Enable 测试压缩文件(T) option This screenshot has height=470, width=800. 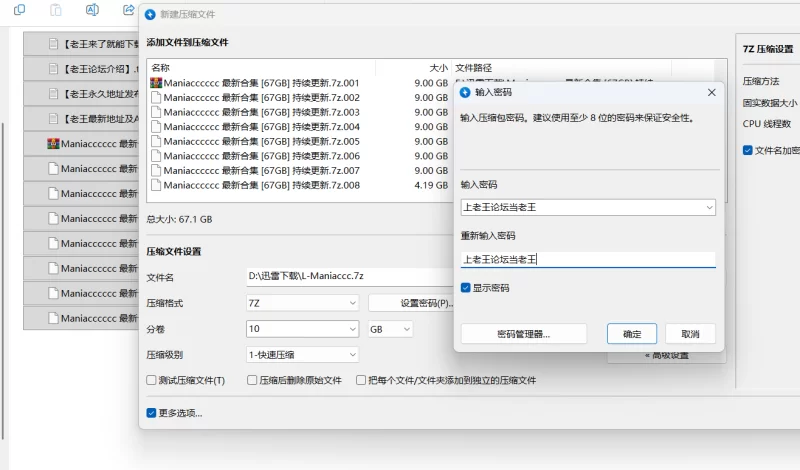point(151,380)
